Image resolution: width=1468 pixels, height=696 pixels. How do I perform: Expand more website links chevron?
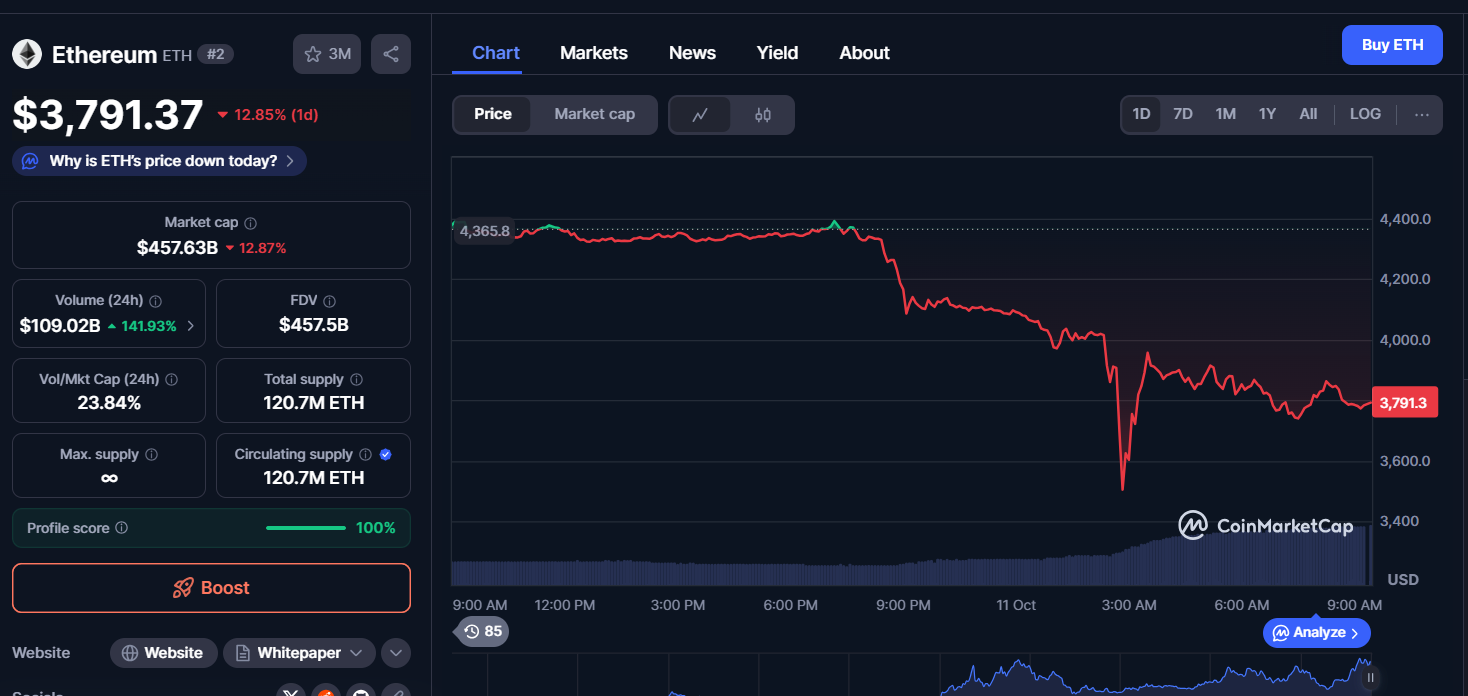[x=396, y=653]
